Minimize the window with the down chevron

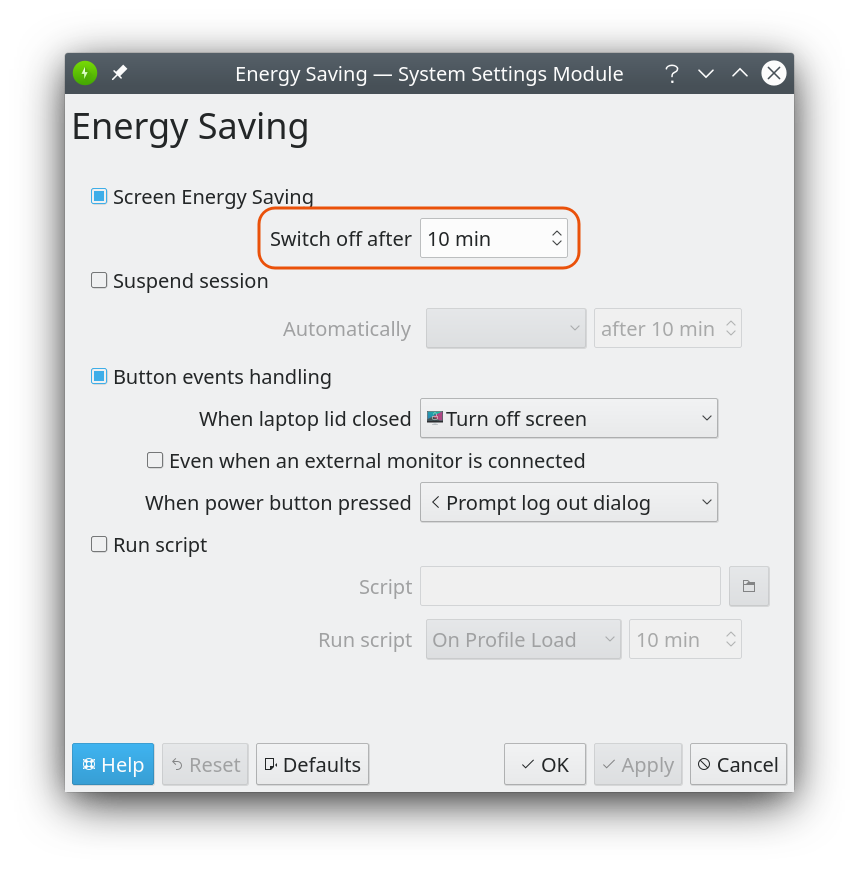pos(706,74)
